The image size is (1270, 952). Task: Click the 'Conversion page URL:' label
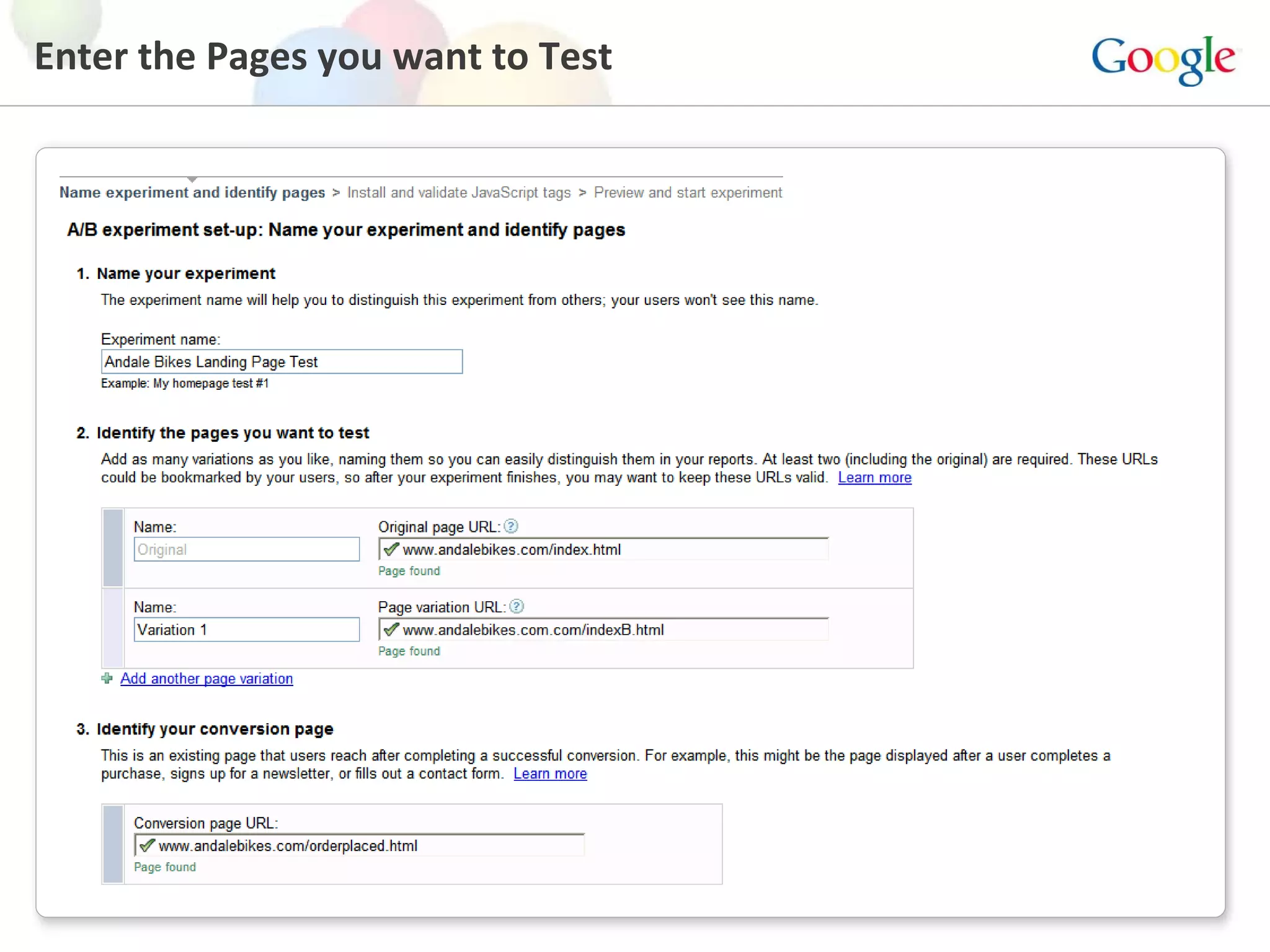click(x=206, y=823)
